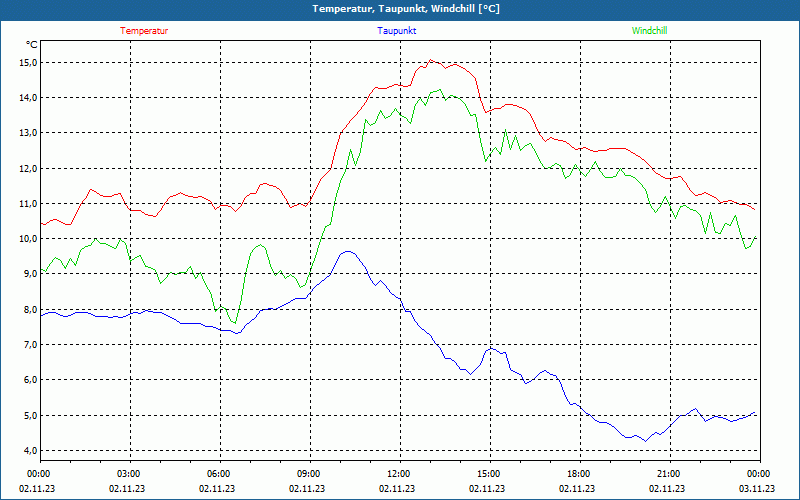Click the green windchill dip near 06:30
Screen dimensions: 800x500
[x=234, y=323]
